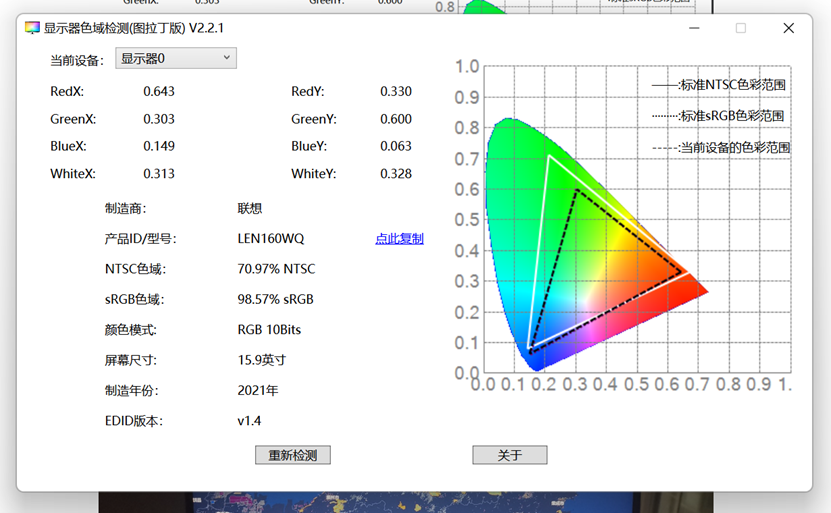Select the WhiteX value 0.313

click(x=159, y=174)
